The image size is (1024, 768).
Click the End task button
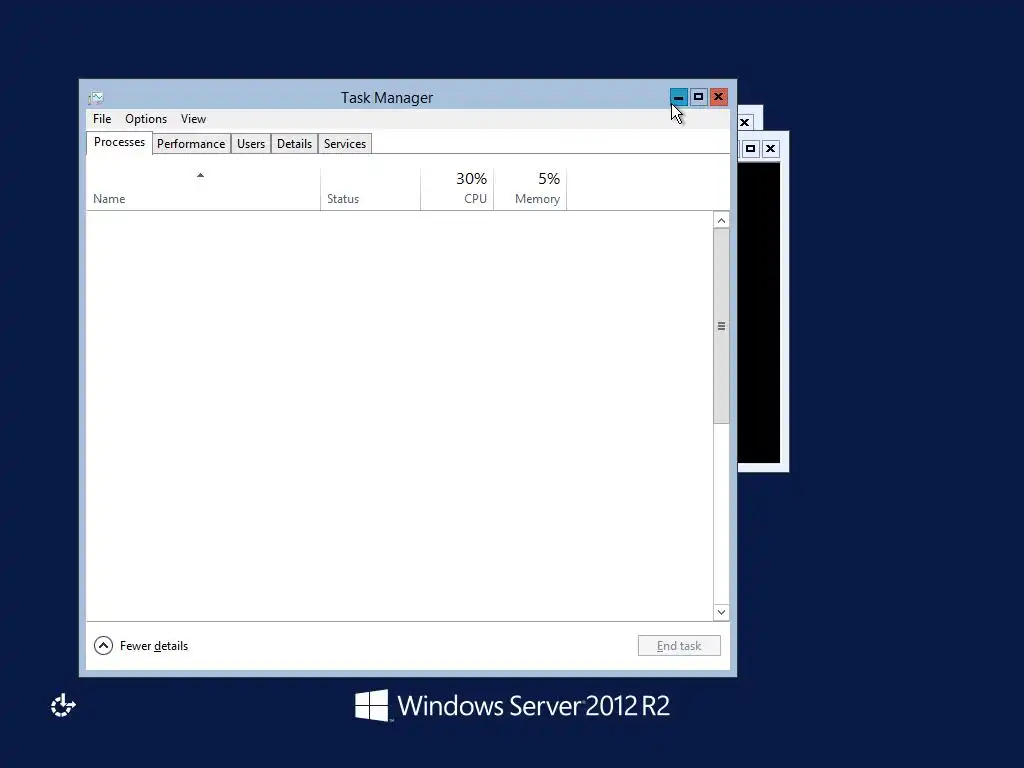[x=679, y=646]
